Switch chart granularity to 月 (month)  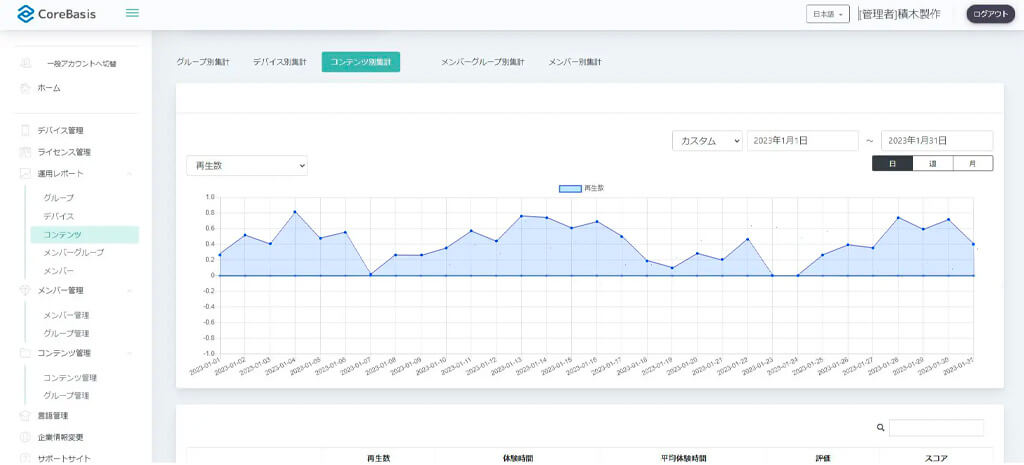(x=972, y=163)
